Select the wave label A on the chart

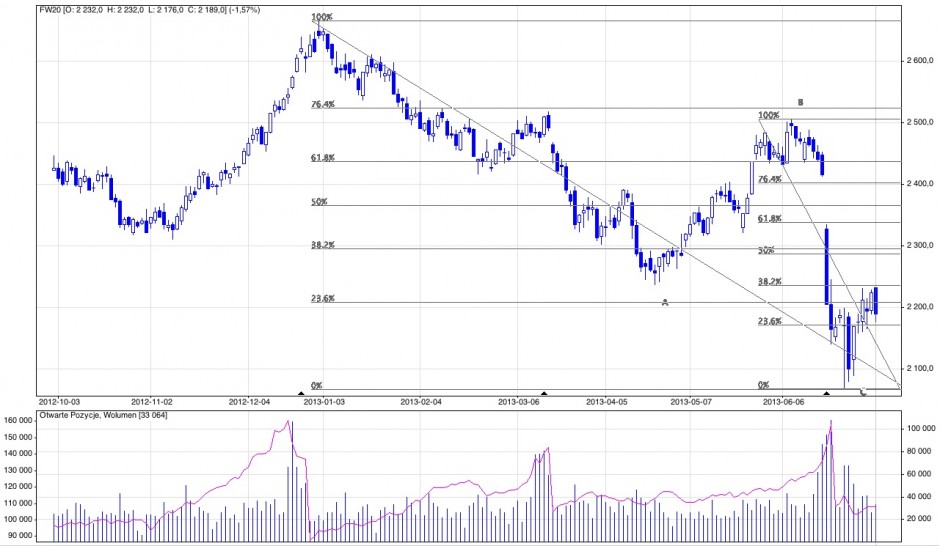coord(665,302)
